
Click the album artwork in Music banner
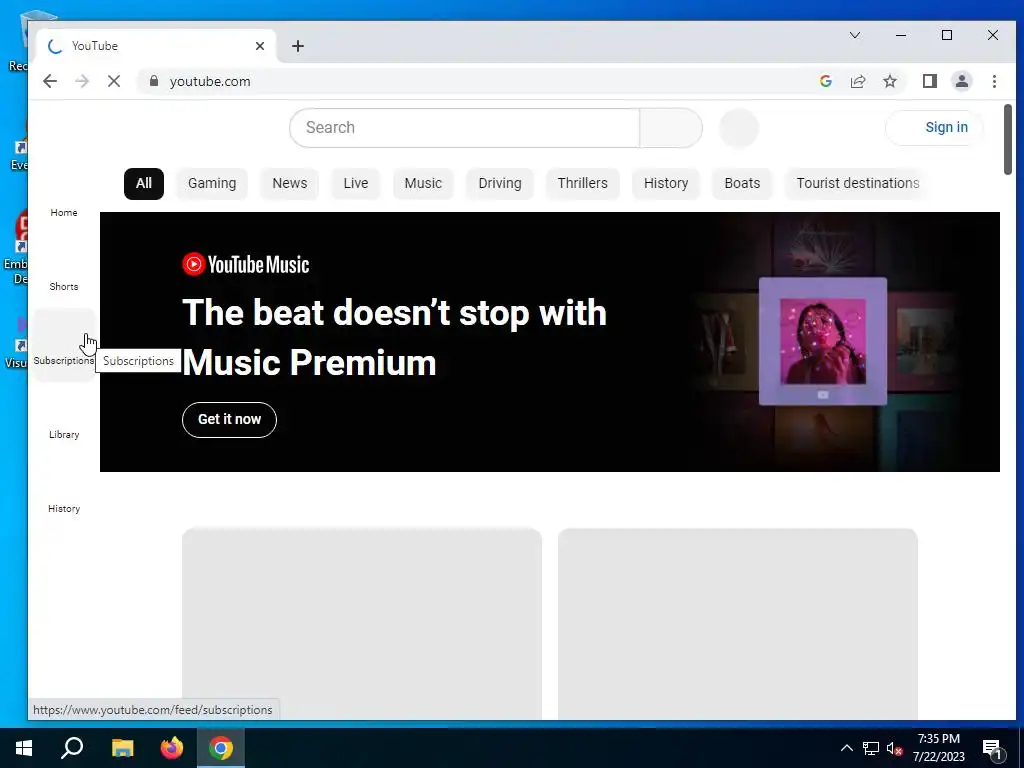click(x=823, y=341)
